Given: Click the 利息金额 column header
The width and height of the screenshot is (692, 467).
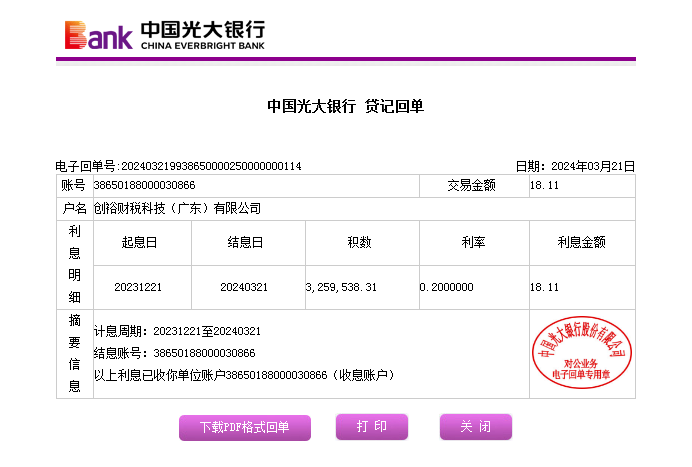Looking at the screenshot, I should (x=582, y=242).
